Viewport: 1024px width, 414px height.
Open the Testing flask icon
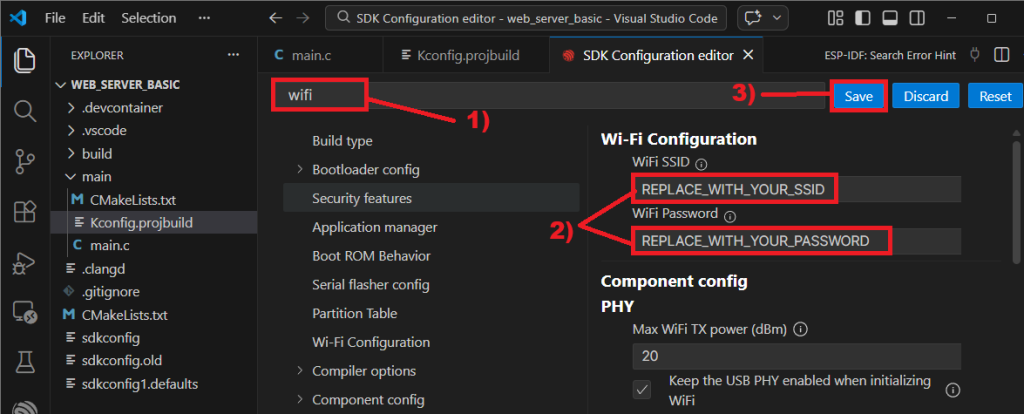(x=24, y=364)
